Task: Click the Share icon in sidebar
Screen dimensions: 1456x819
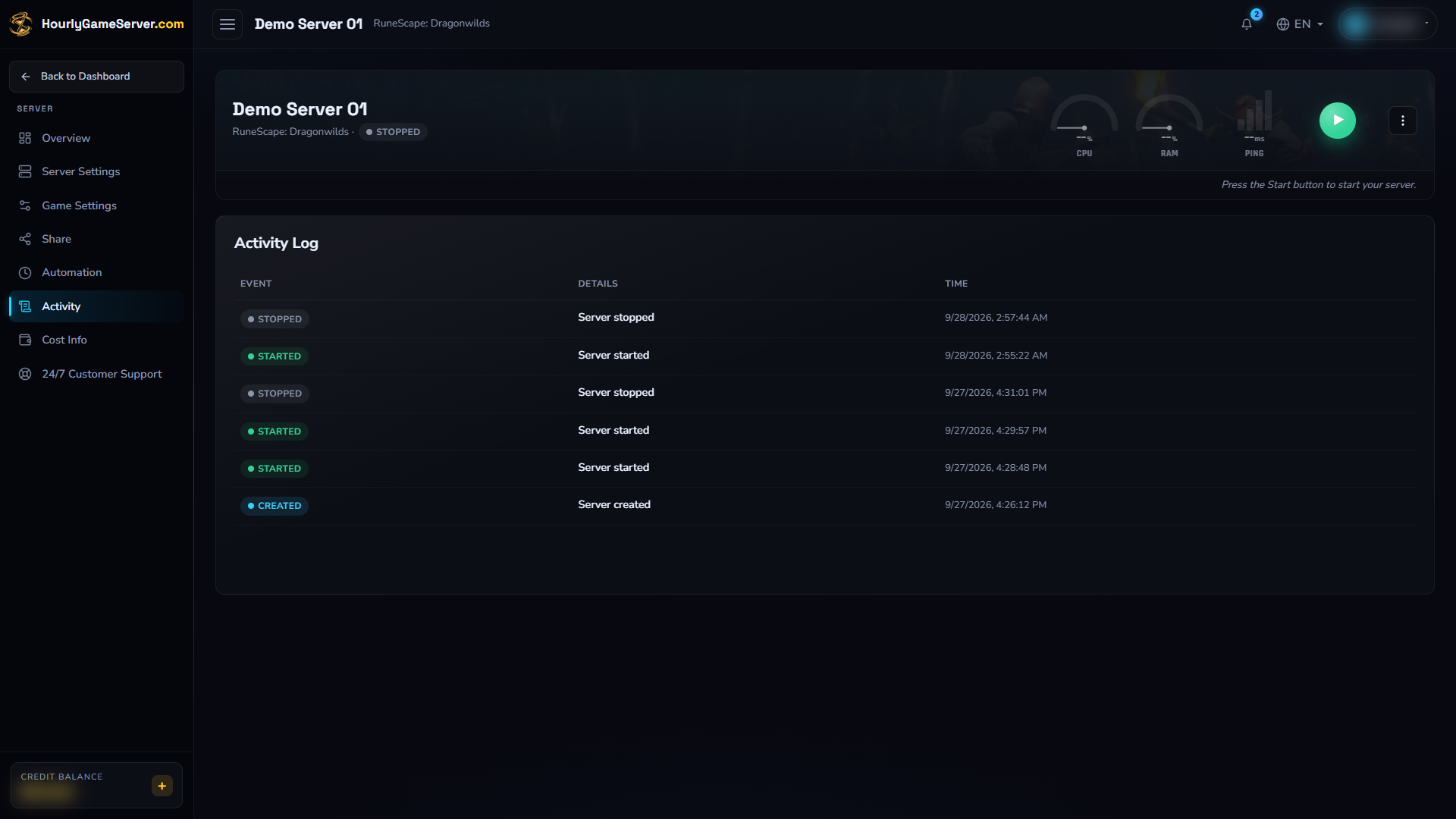Action: pos(25,239)
